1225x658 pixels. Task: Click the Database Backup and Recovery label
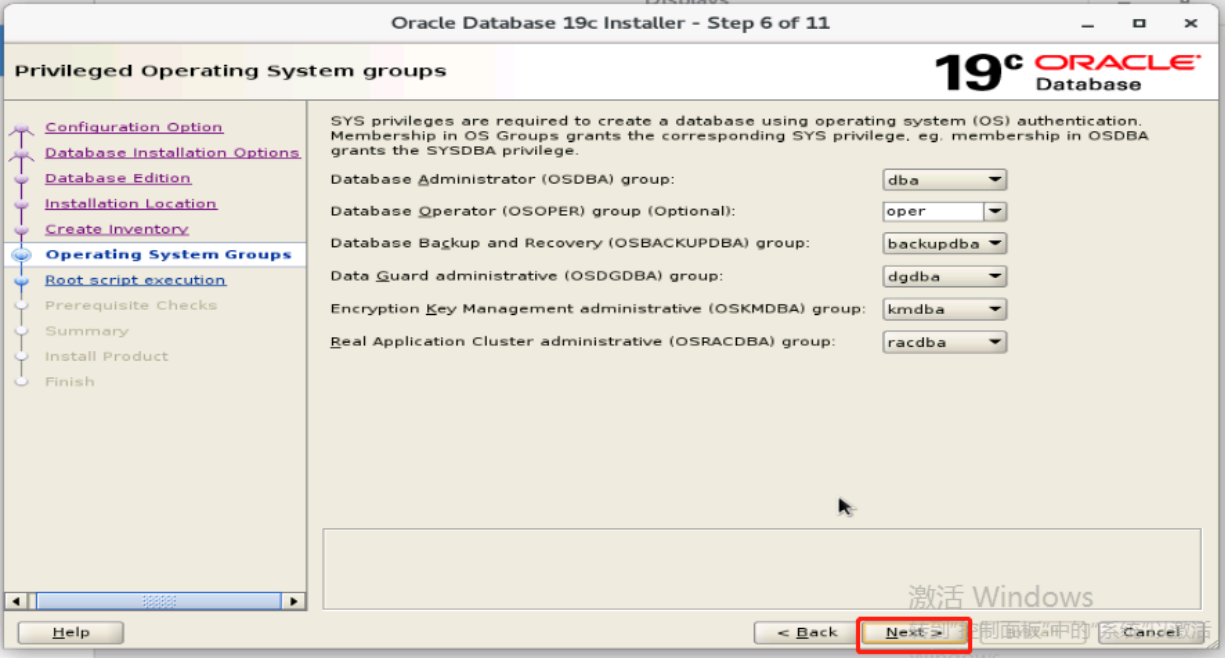pyautogui.click(x=570, y=244)
